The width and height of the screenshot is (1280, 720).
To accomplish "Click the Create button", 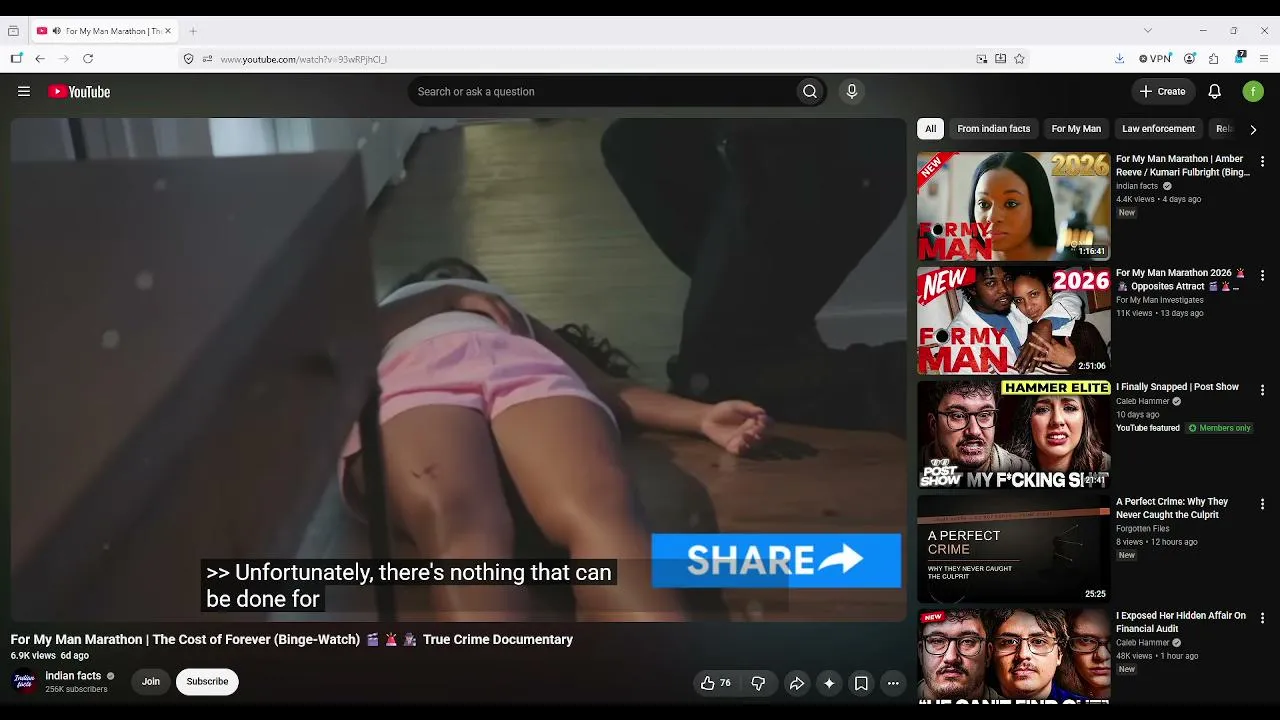I will click(1162, 92).
